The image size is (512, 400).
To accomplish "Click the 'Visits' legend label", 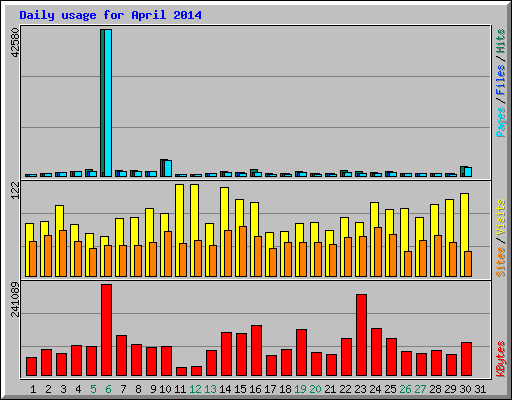I will [501, 217].
